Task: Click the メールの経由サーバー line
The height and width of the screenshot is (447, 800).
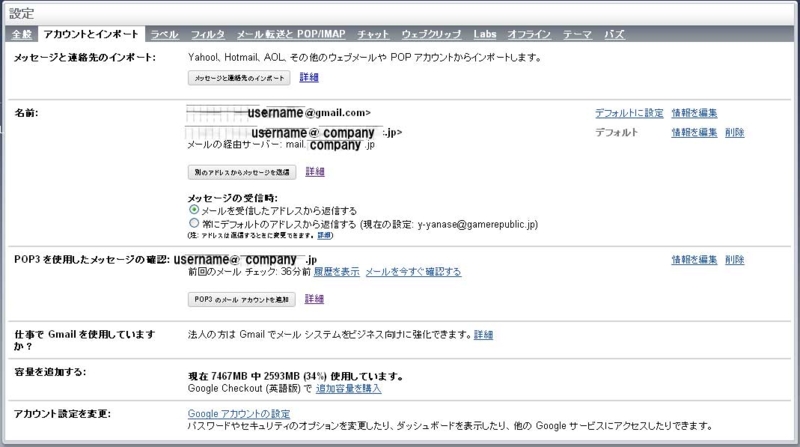Action: [x=281, y=145]
